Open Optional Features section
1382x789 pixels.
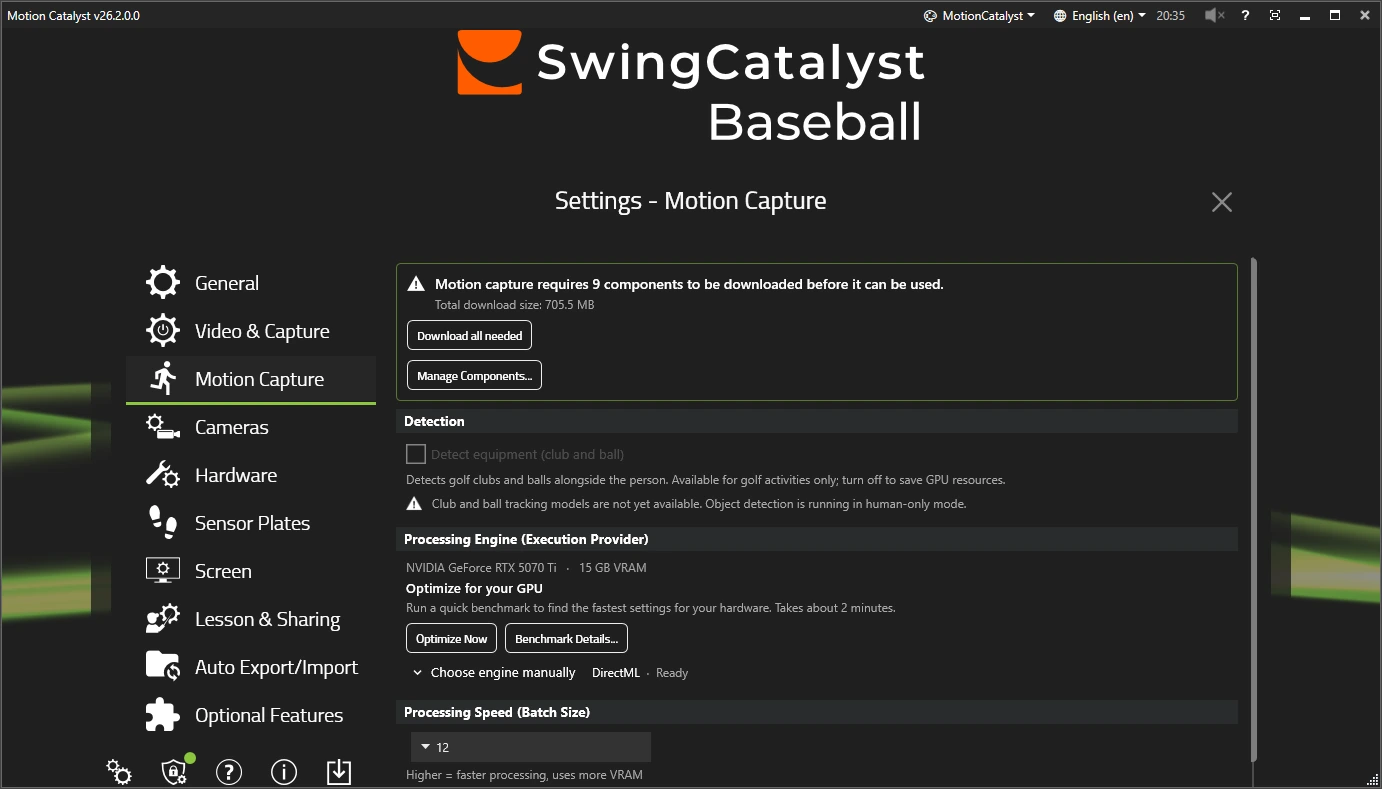251,715
